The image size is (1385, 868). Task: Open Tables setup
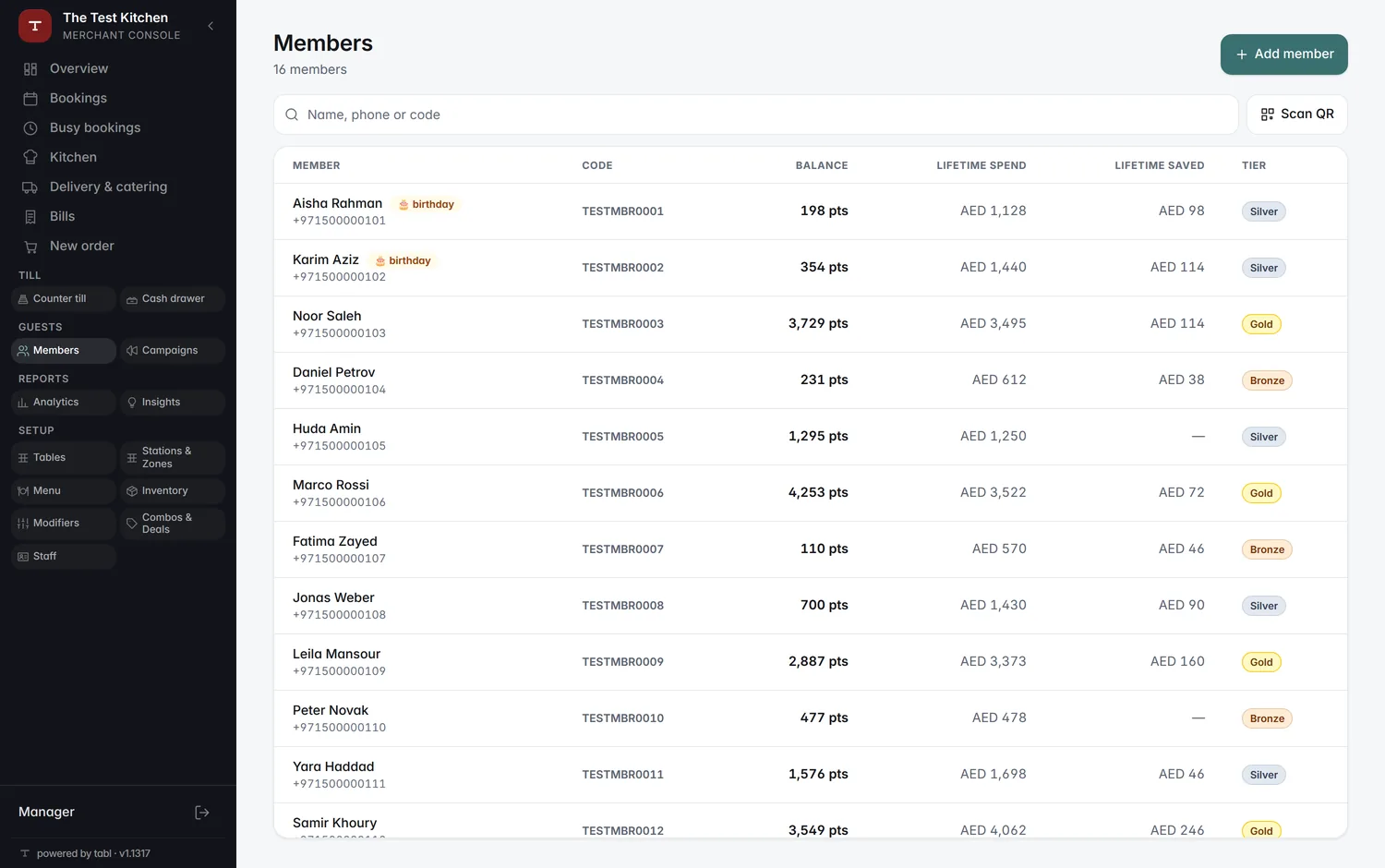[64, 458]
